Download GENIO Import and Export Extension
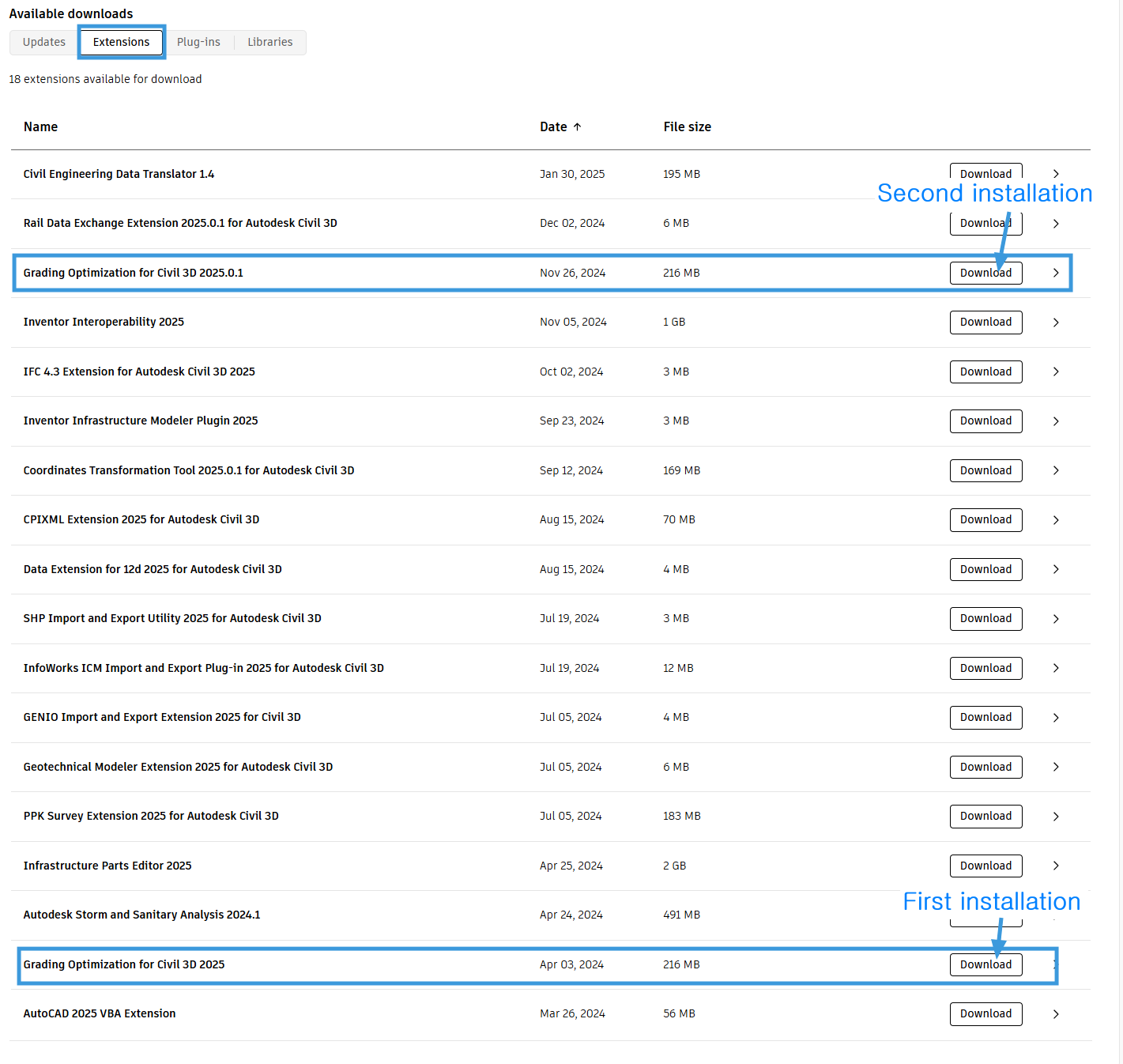 pyautogui.click(x=985, y=717)
